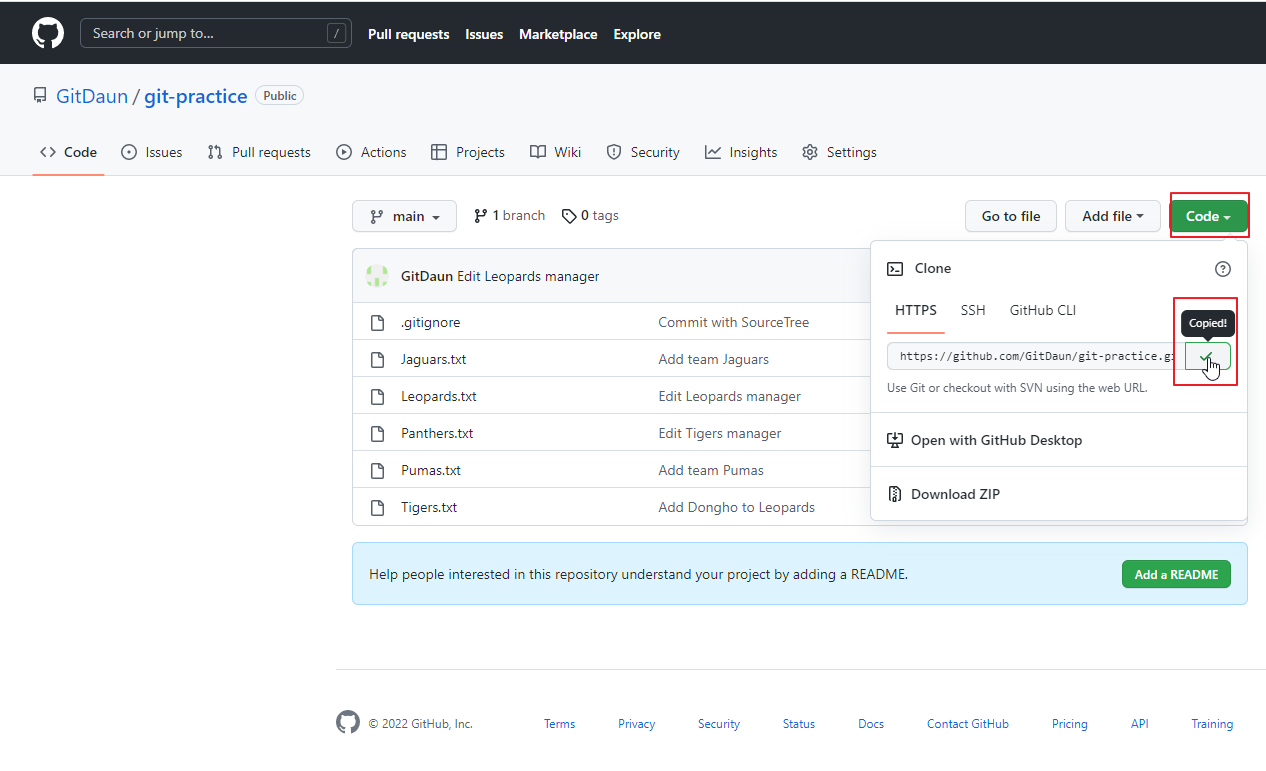Focus the Search or jump to field
Viewport: 1266px width, 771px height.
point(216,33)
